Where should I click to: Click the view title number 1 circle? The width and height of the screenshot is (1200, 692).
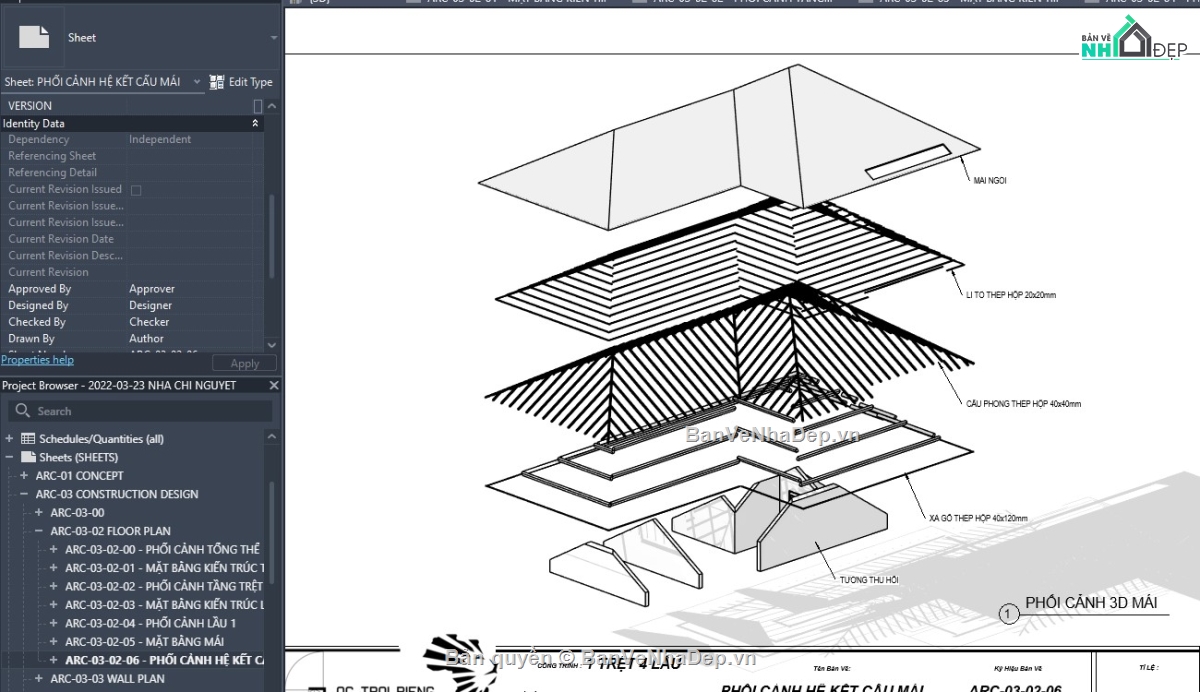[x=1009, y=615]
